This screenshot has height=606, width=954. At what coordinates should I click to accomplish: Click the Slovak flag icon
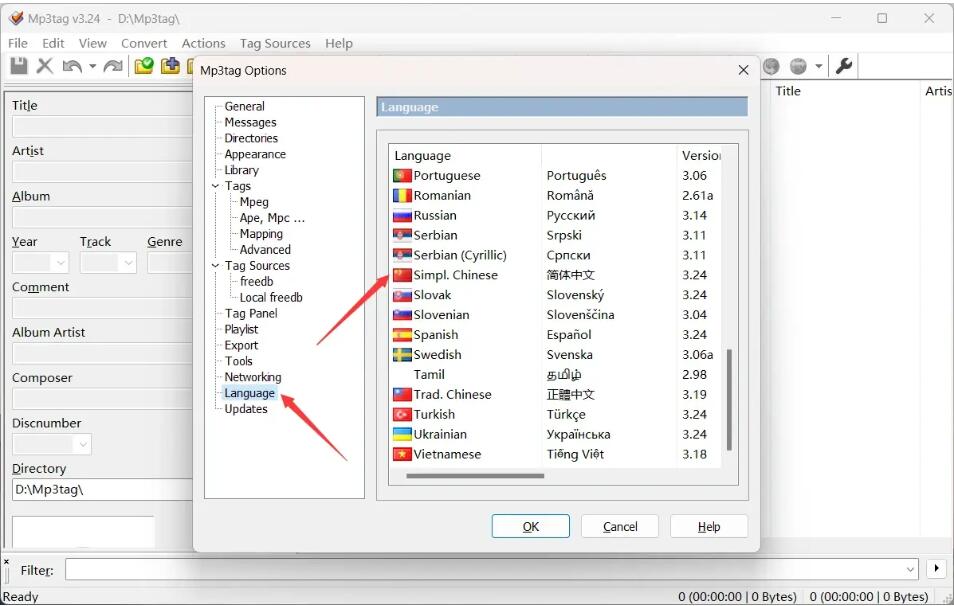point(402,296)
